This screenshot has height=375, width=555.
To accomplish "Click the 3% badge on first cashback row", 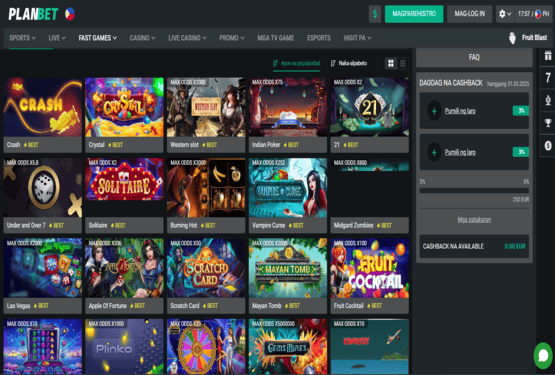I will pos(521,111).
